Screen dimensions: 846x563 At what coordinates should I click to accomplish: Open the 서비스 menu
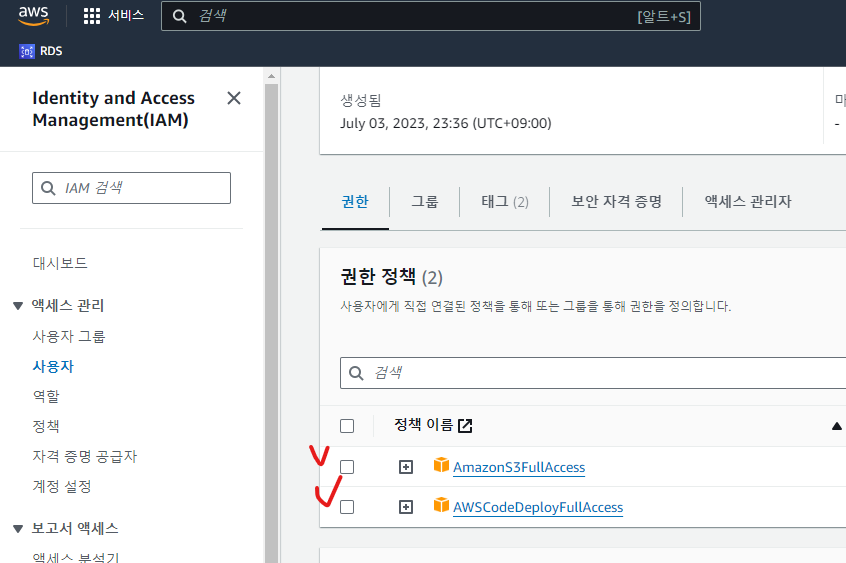(x=126, y=16)
